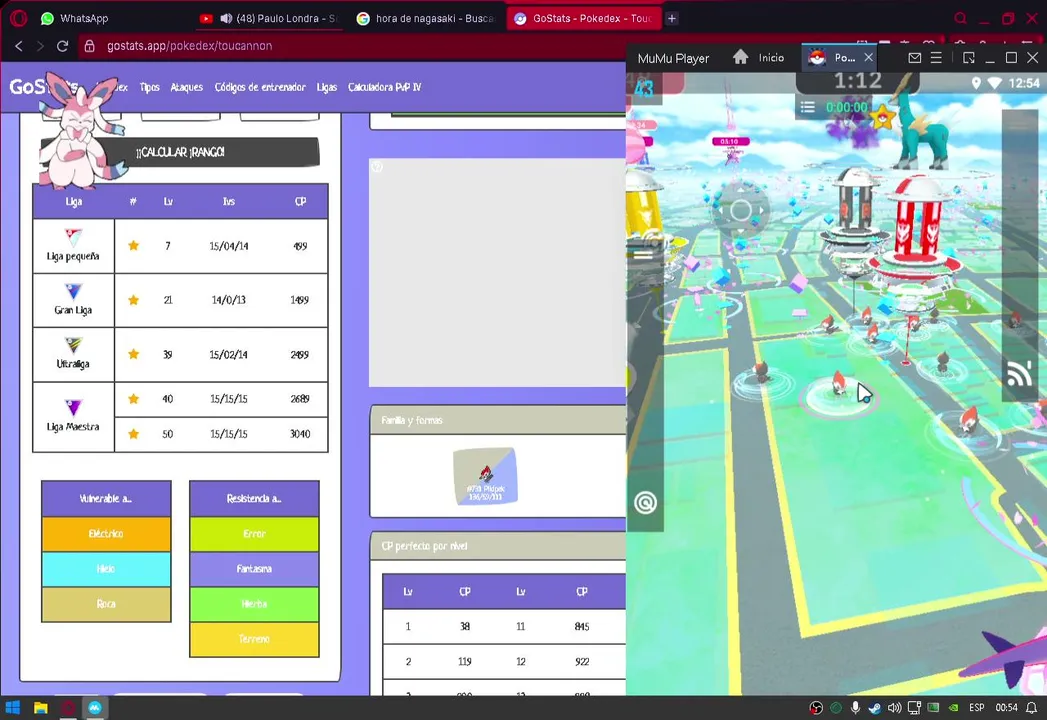
Task: Click the Liga Maestra league icon
Action: tap(73, 407)
